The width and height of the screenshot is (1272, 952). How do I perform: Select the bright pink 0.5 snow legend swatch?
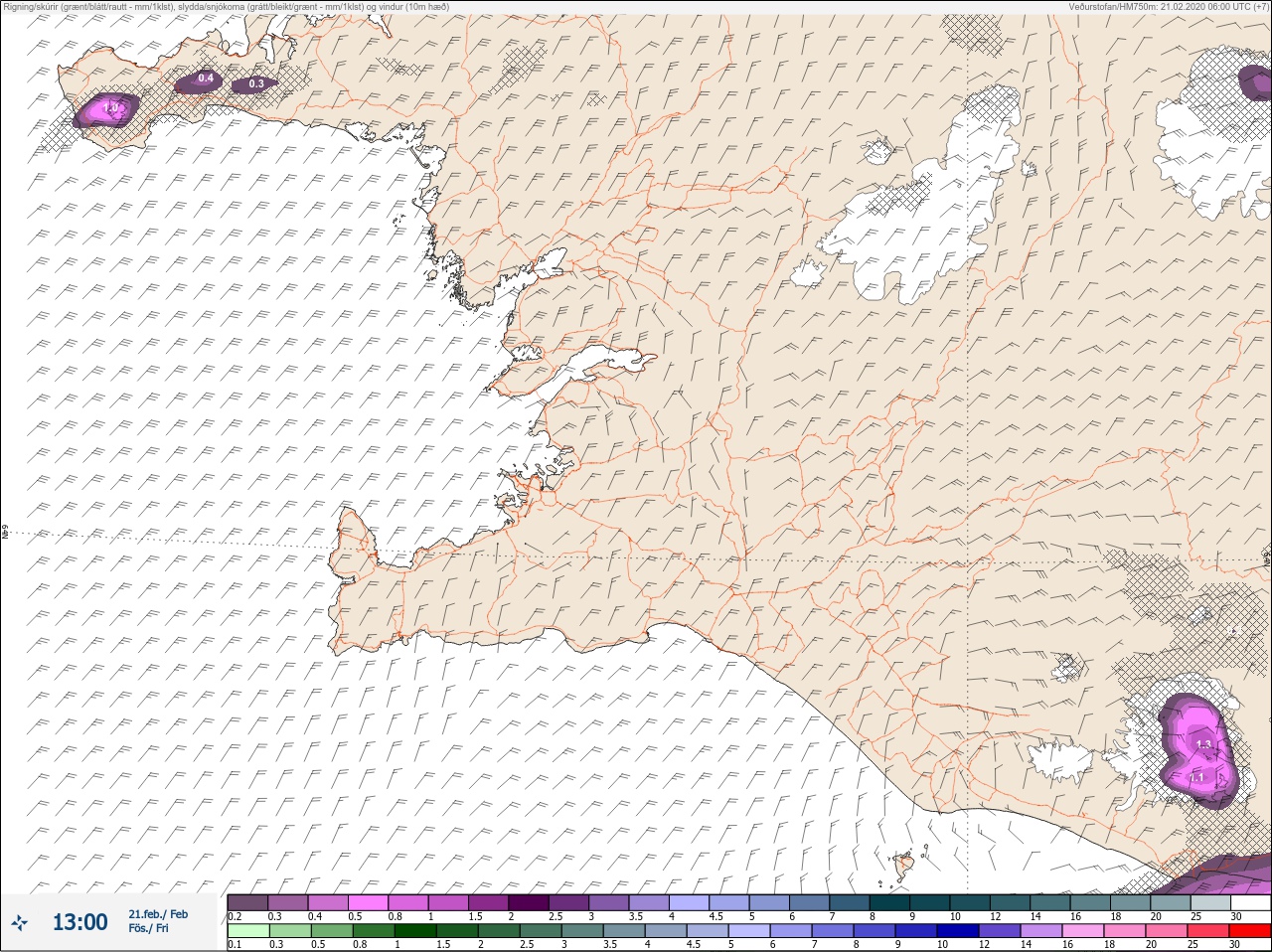tap(370, 902)
